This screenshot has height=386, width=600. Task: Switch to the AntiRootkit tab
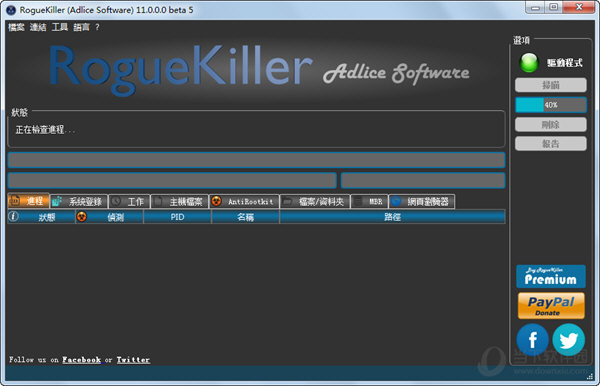244,202
